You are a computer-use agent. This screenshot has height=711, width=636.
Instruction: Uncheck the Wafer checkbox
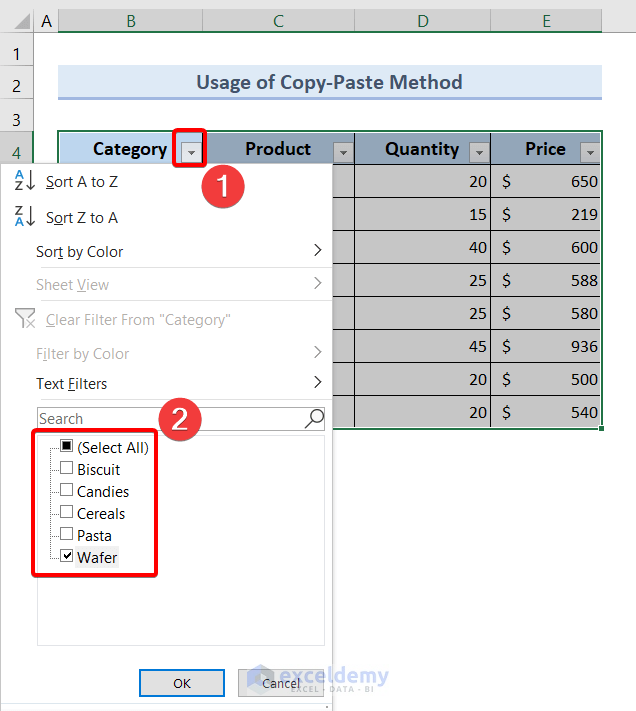click(67, 557)
